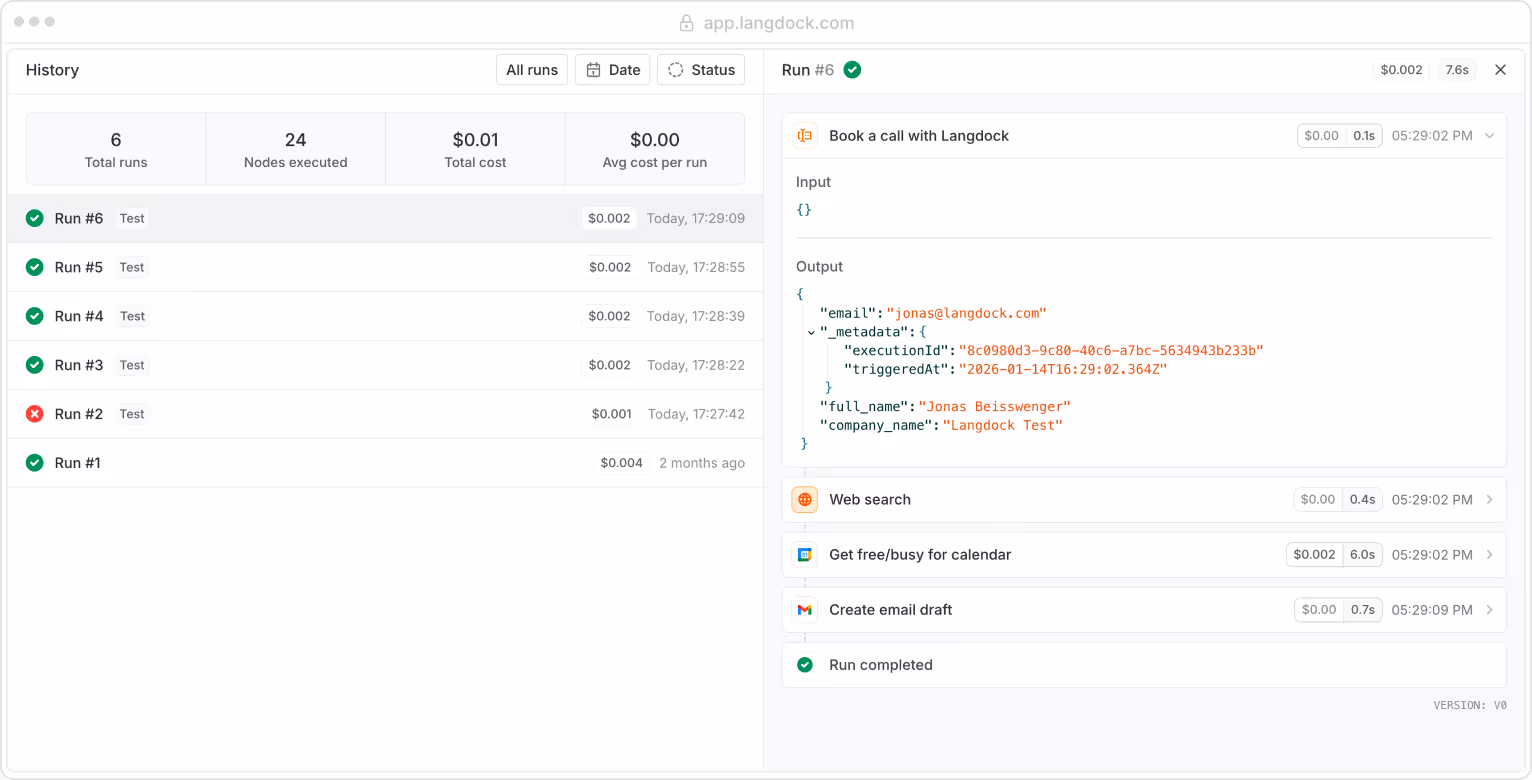The image size is (1532, 780).
Task: Click the triggeredAt timestamp value
Action: 1063,369
